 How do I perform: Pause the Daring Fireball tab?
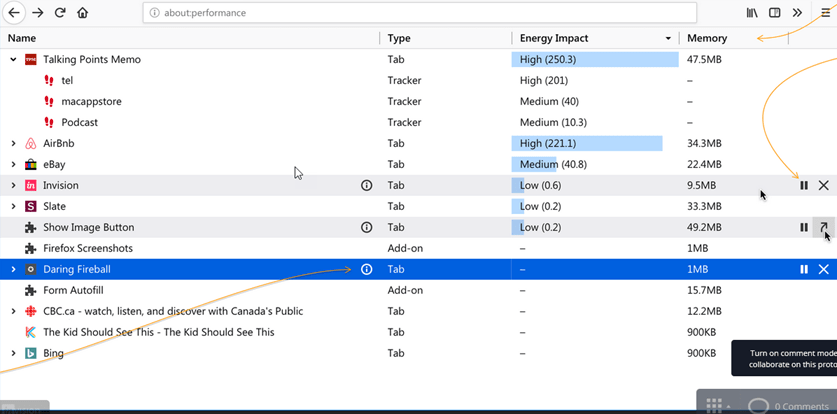pyautogui.click(x=804, y=269)
